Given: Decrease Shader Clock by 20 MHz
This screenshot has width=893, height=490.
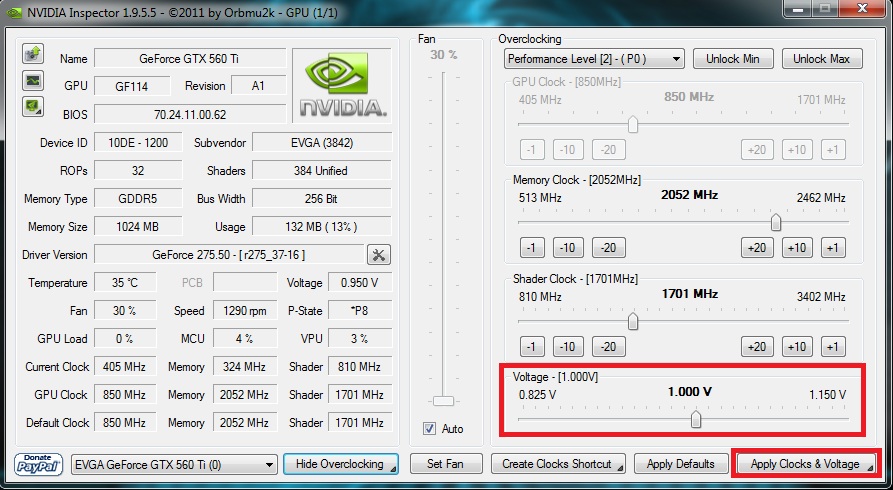Looking at the screenshot, I should [609, 346].
